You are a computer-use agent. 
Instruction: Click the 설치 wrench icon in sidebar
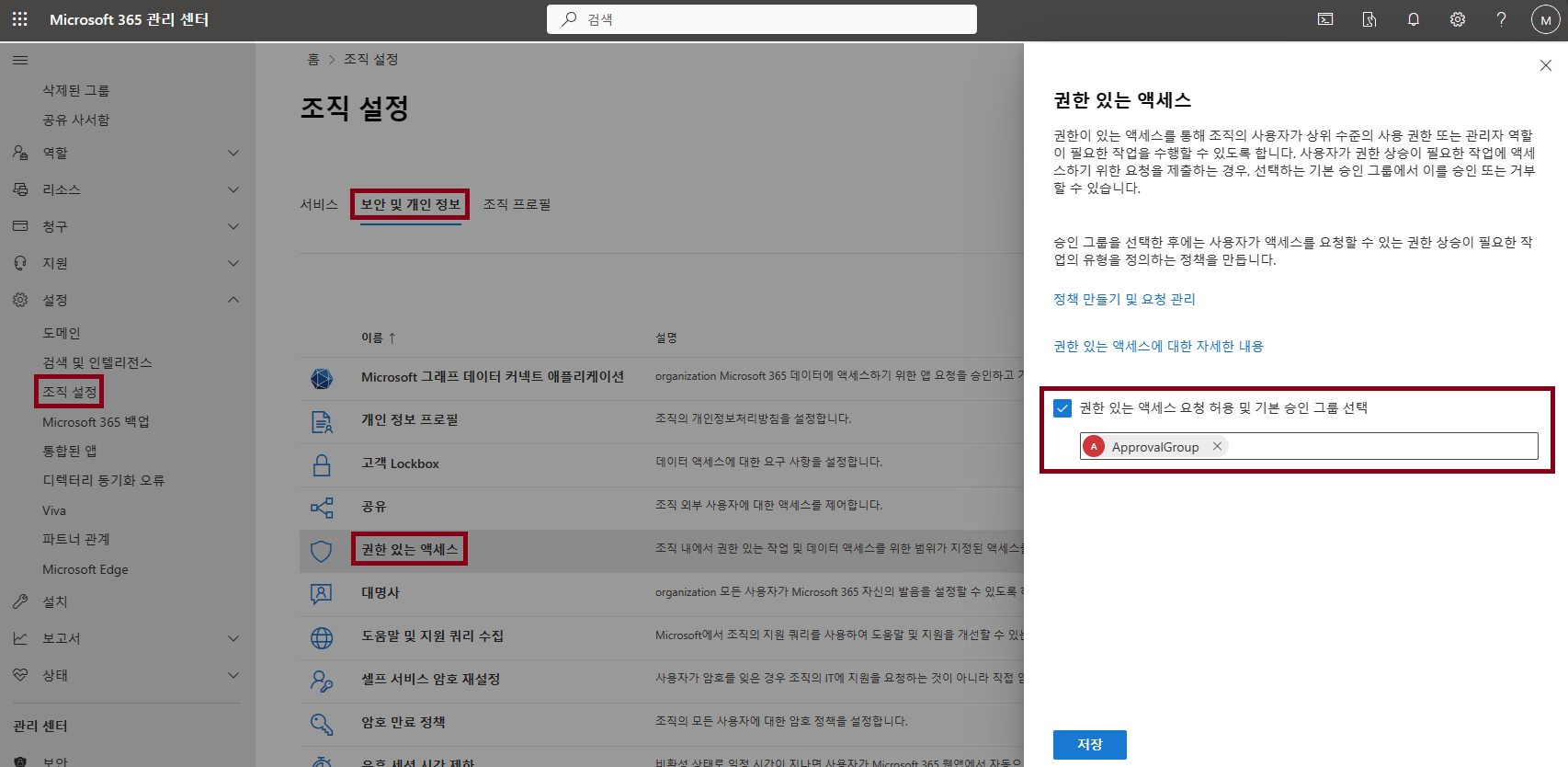tap(20, 601)
